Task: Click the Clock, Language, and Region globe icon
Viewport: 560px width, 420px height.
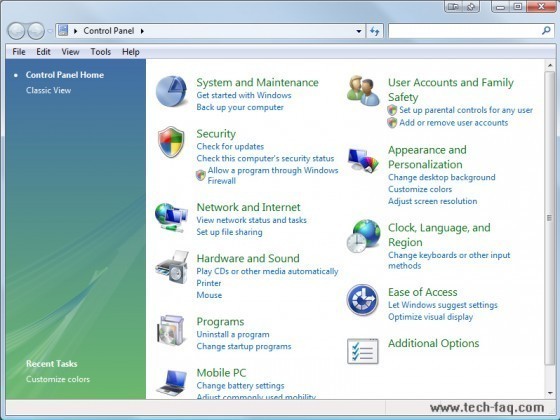Action: pos(363,236)
